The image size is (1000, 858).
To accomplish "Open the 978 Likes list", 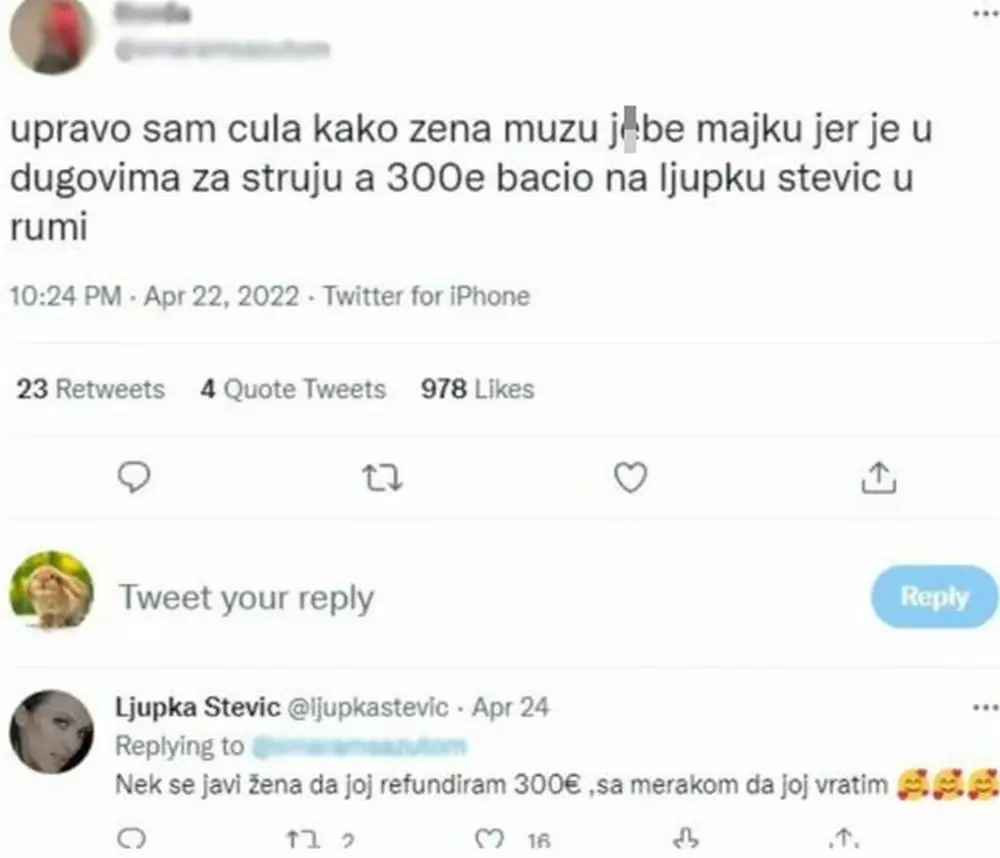I will pyautogui.click(x=476, y=389).
